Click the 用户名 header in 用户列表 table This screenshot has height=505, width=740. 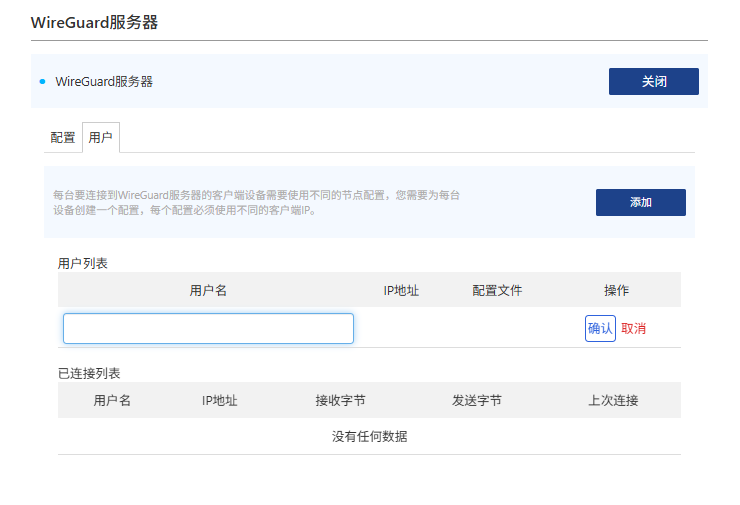(x=208, y=290)
